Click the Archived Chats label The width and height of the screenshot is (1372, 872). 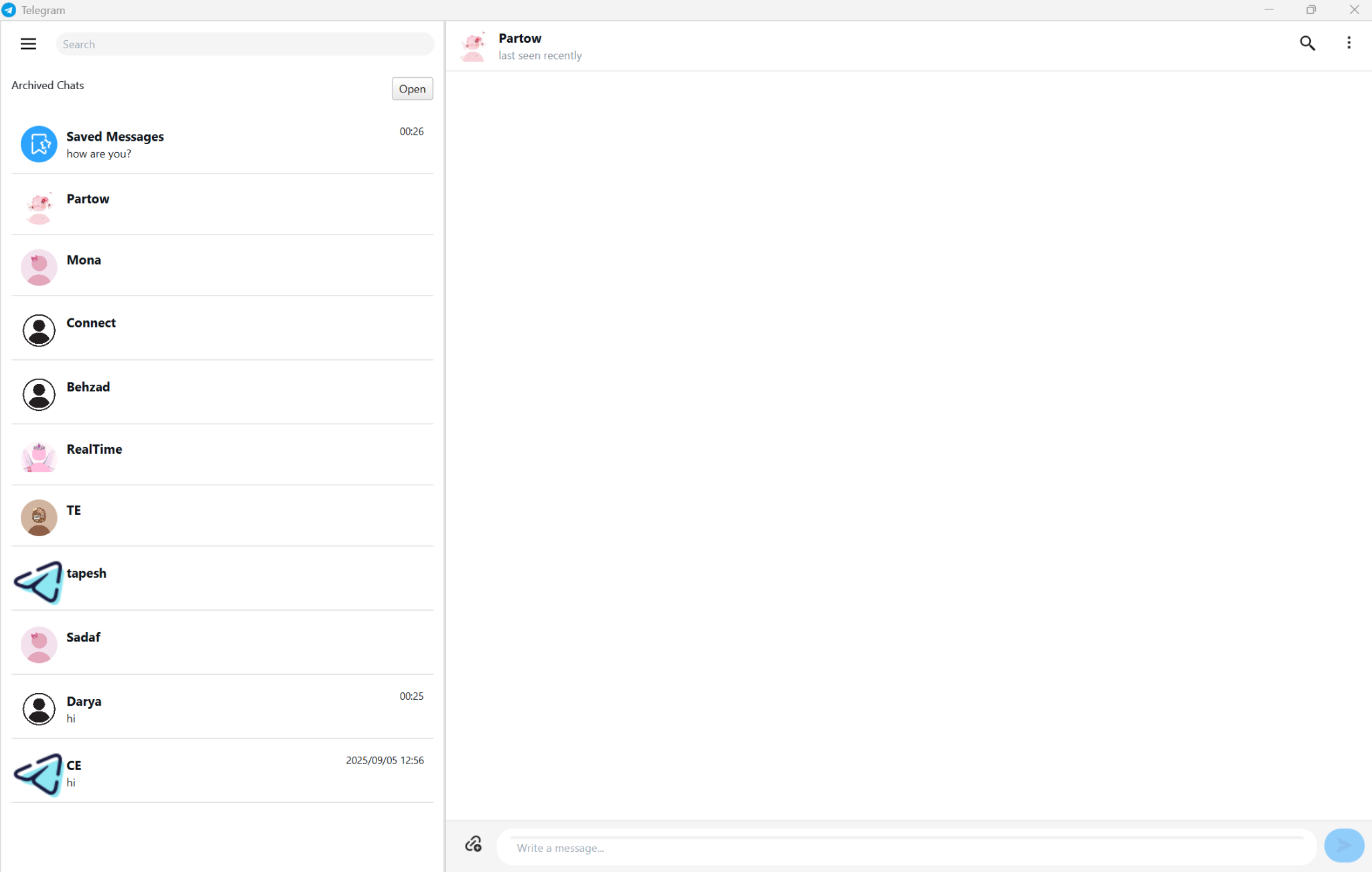click(x=48, y=85)
